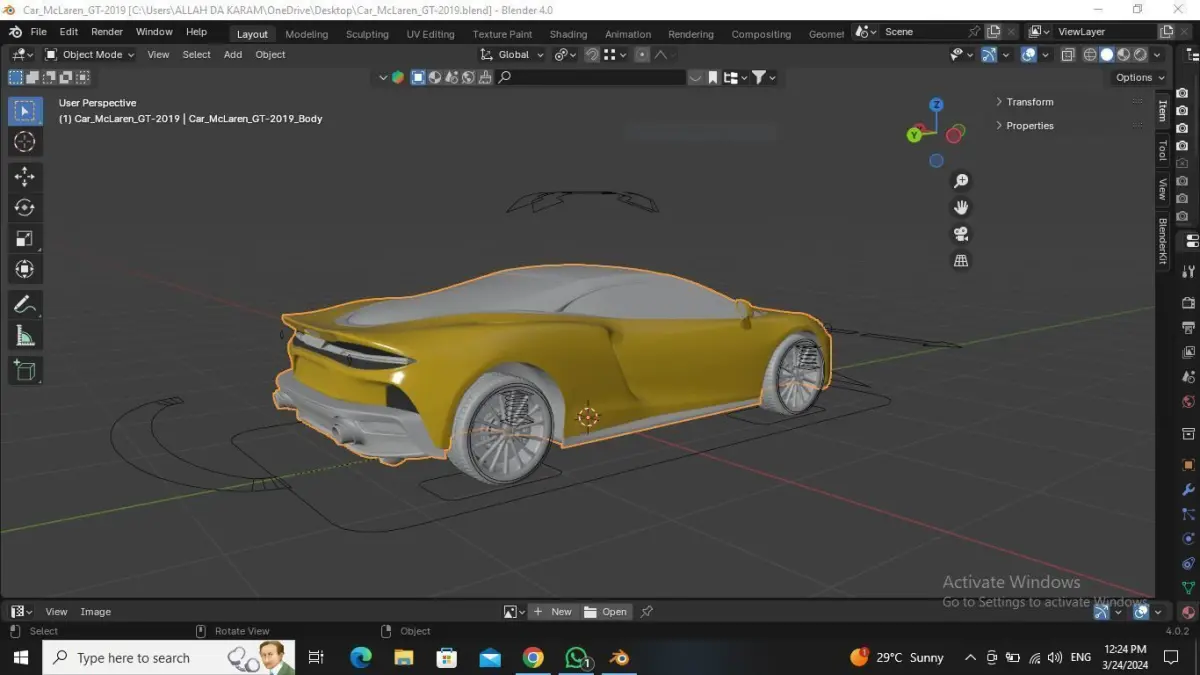Open the Global transform orientation dropdown
Image resolution: width=1200 pixels, height=675 pixels.
(512, 55)
